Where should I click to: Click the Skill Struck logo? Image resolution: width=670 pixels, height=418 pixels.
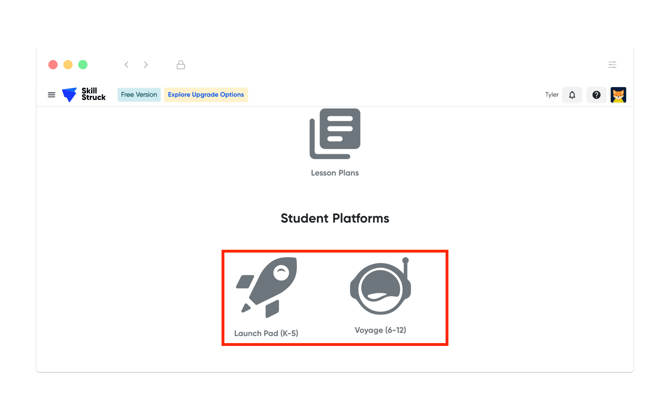point(84,95)
